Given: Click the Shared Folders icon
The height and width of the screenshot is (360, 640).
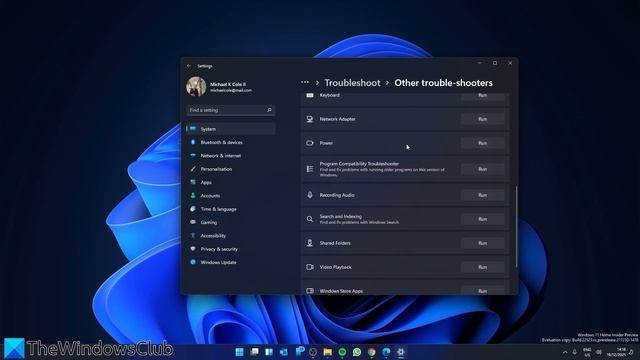Looking at the screenshot, I should 310,243.
